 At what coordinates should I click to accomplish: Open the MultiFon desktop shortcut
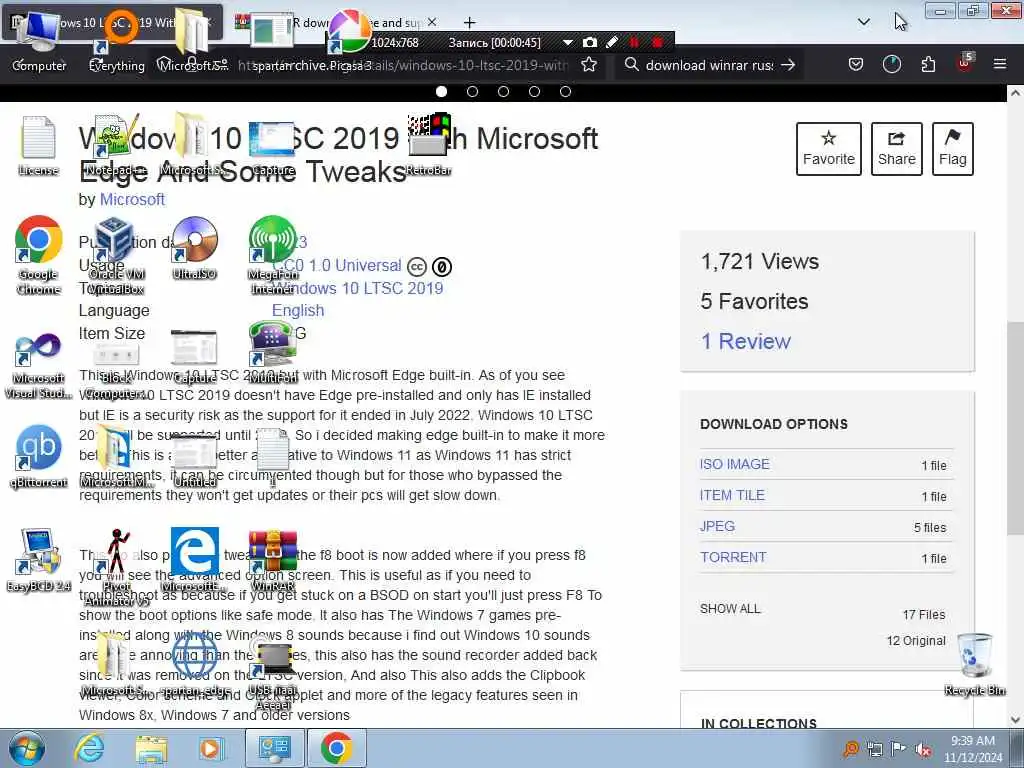coord(273,353)
